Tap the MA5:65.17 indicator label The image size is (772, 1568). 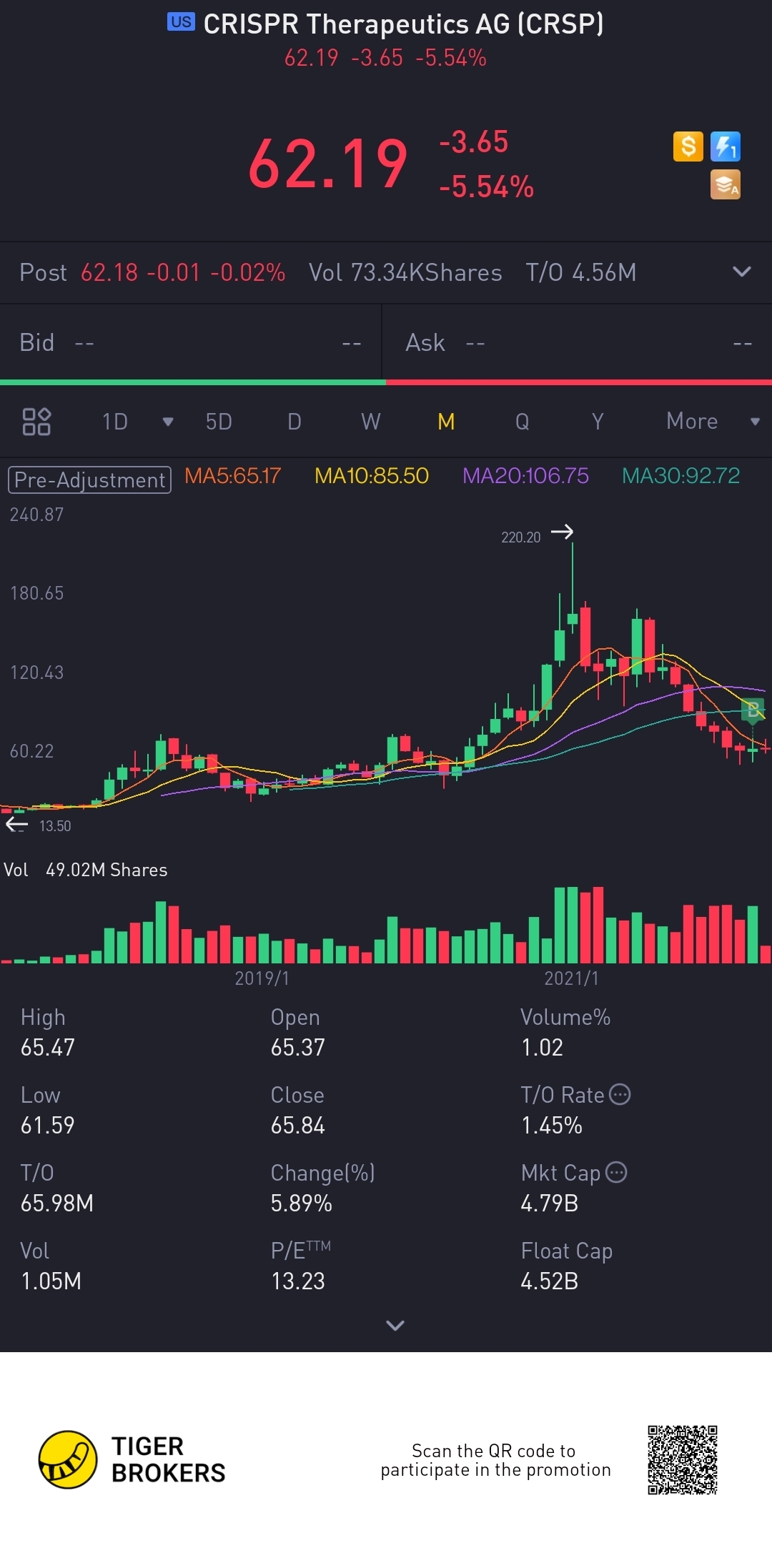232,476
